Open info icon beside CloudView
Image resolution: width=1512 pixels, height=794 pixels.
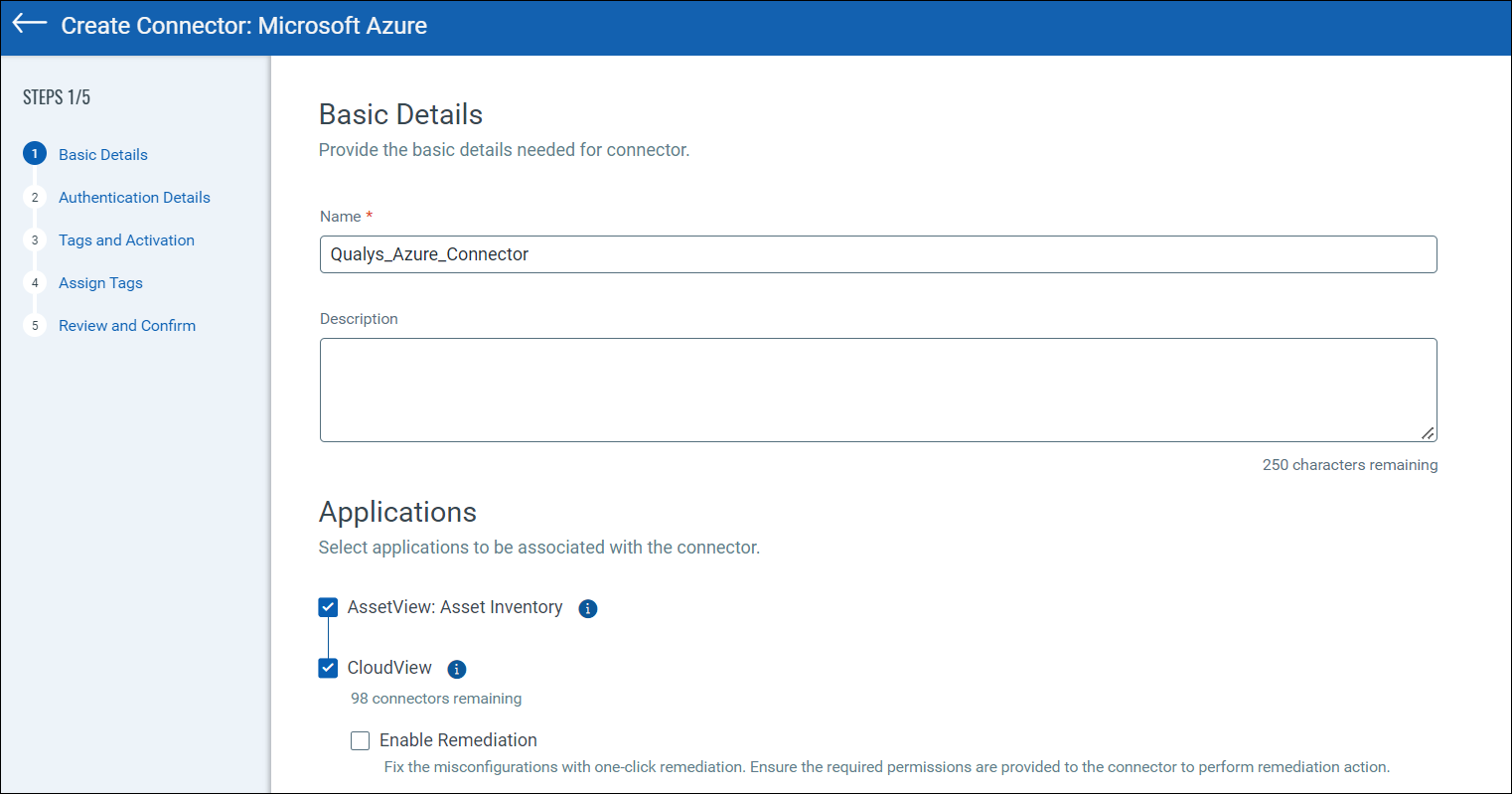point(457,669)
